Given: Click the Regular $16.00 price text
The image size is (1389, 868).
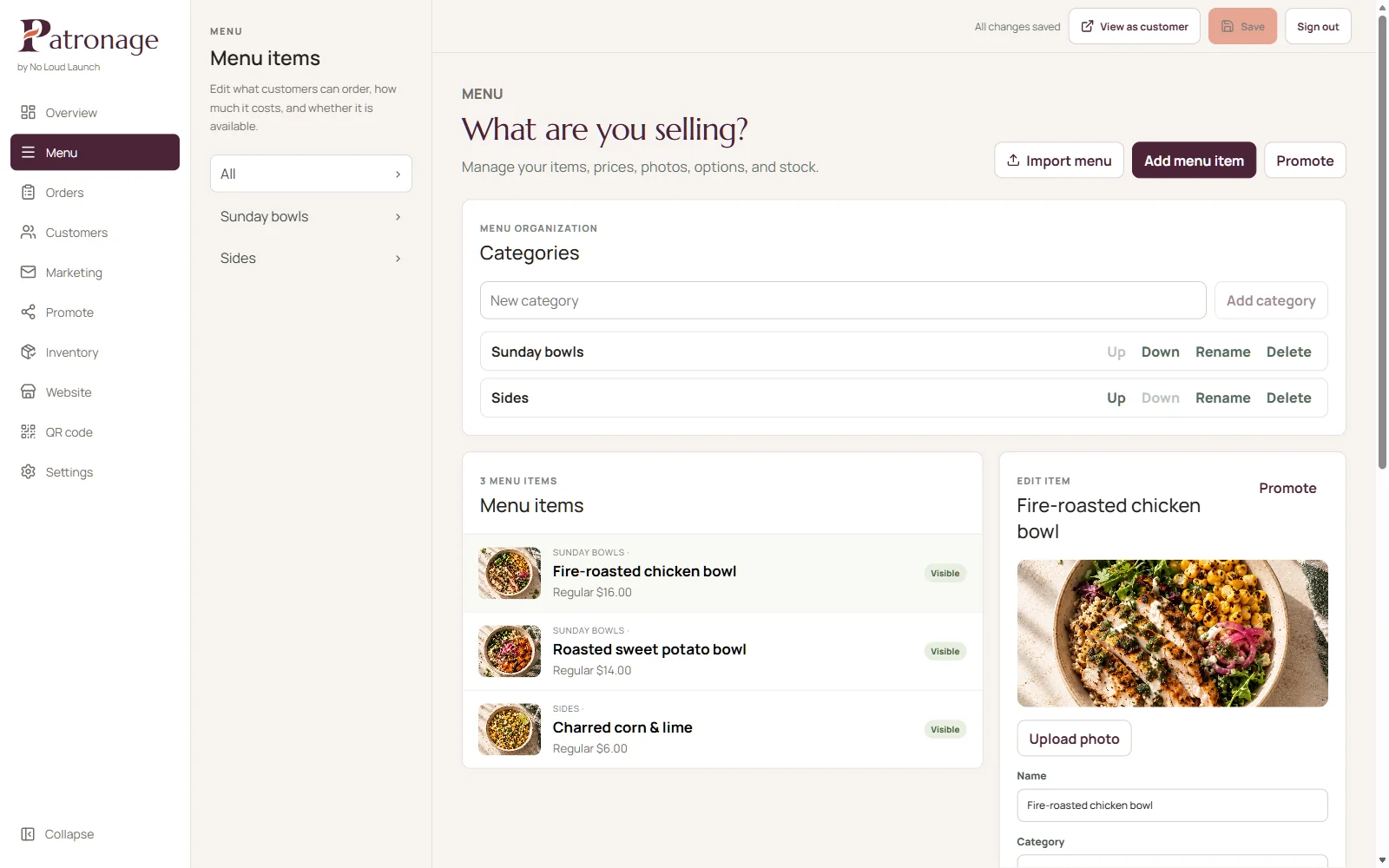Looking at the screenshot, I should 592,592.
